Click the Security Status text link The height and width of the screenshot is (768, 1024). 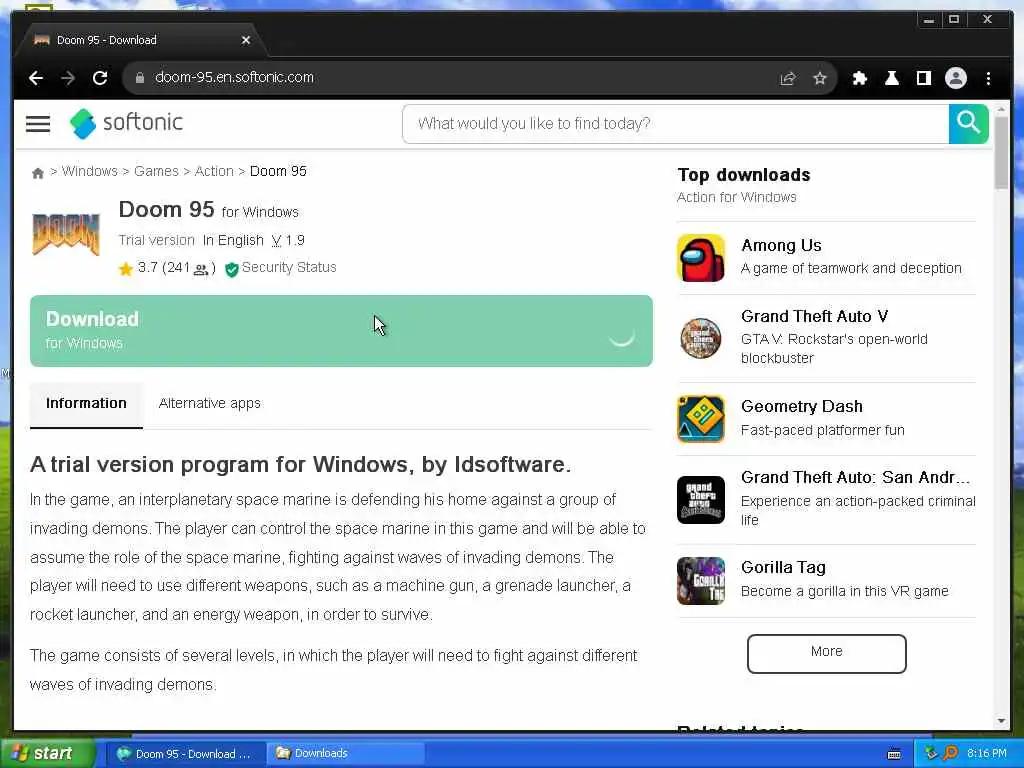[289, 268]
